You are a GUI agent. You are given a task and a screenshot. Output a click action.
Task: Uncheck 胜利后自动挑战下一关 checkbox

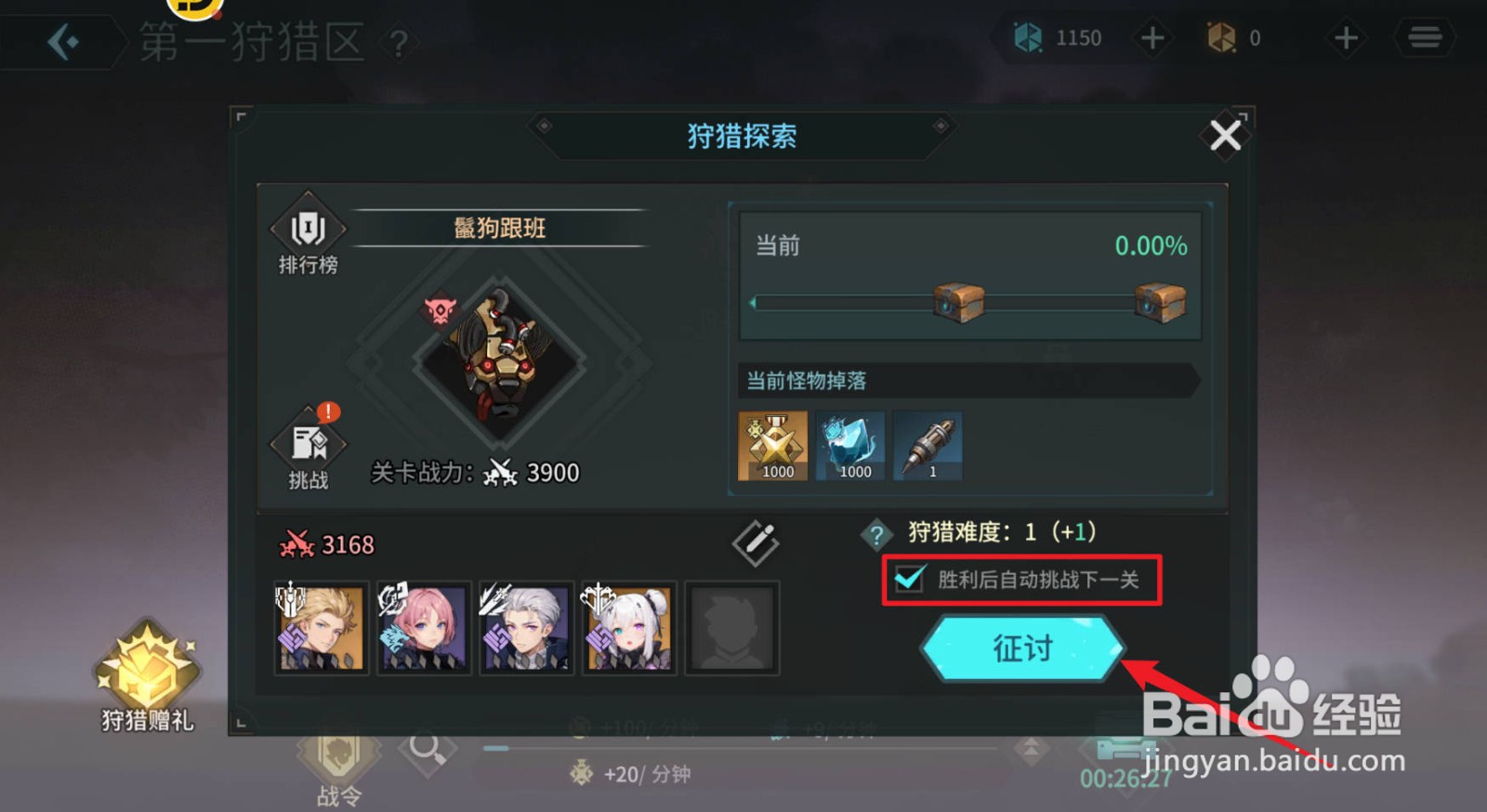(x=908, y=580)
